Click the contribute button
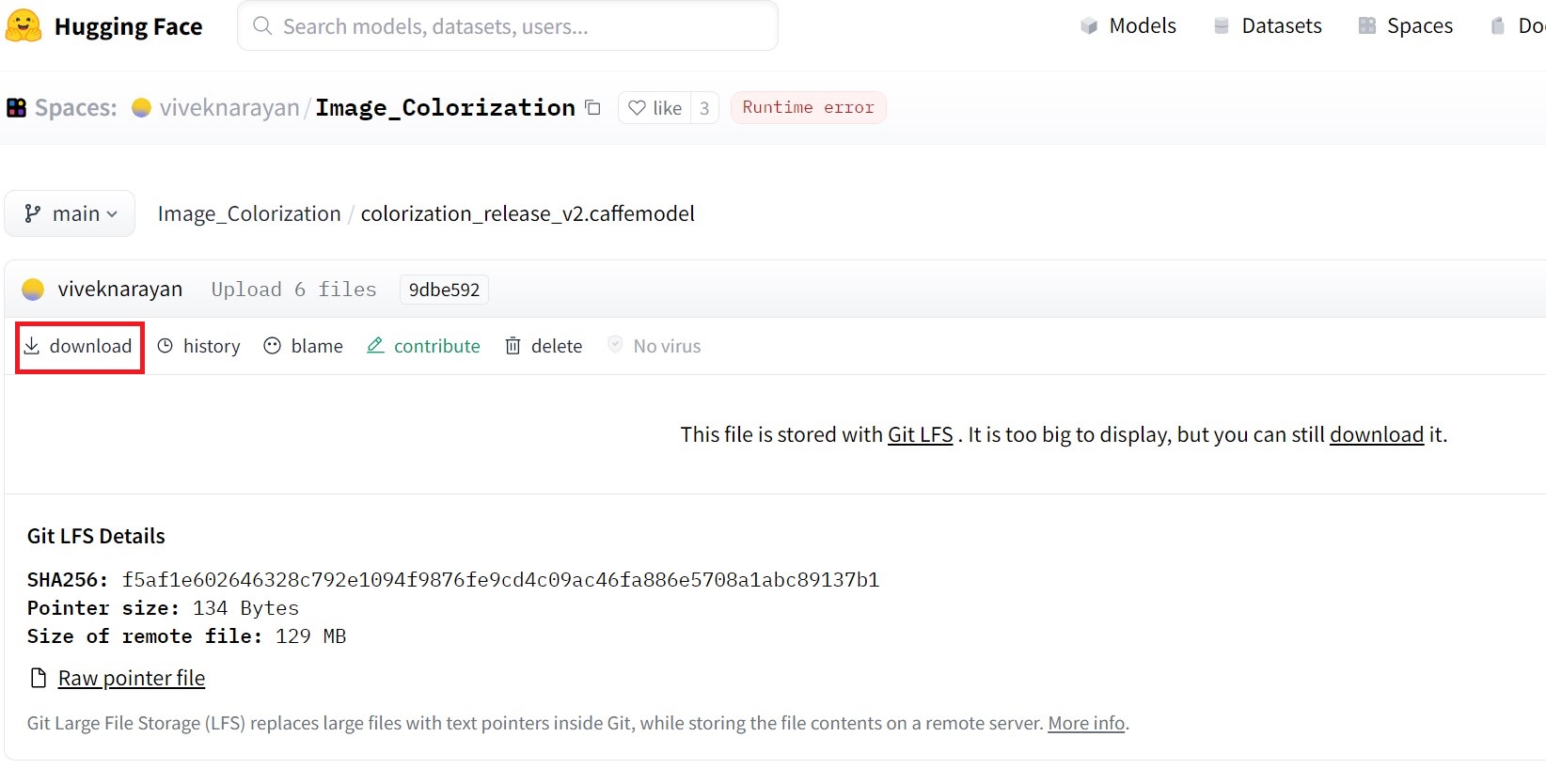The image size is (1546, 784). (423, 346)
